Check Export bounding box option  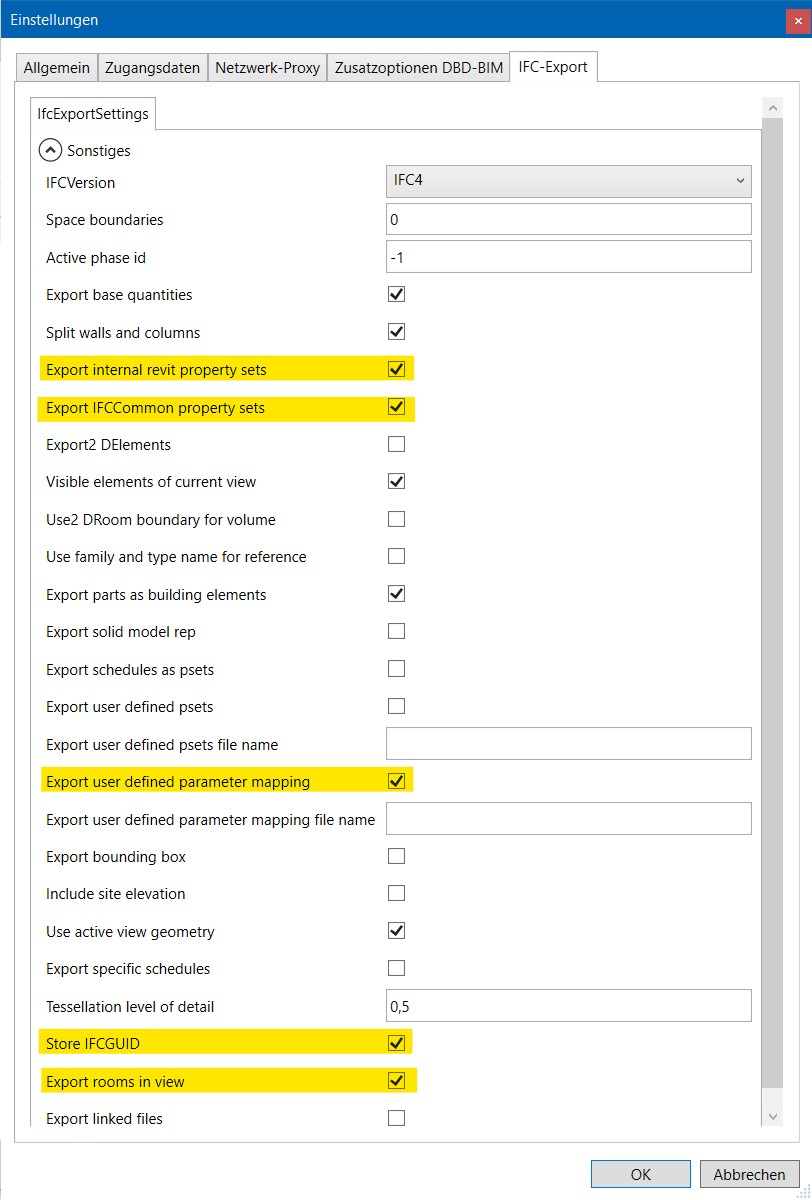click(x=396, y=856)
